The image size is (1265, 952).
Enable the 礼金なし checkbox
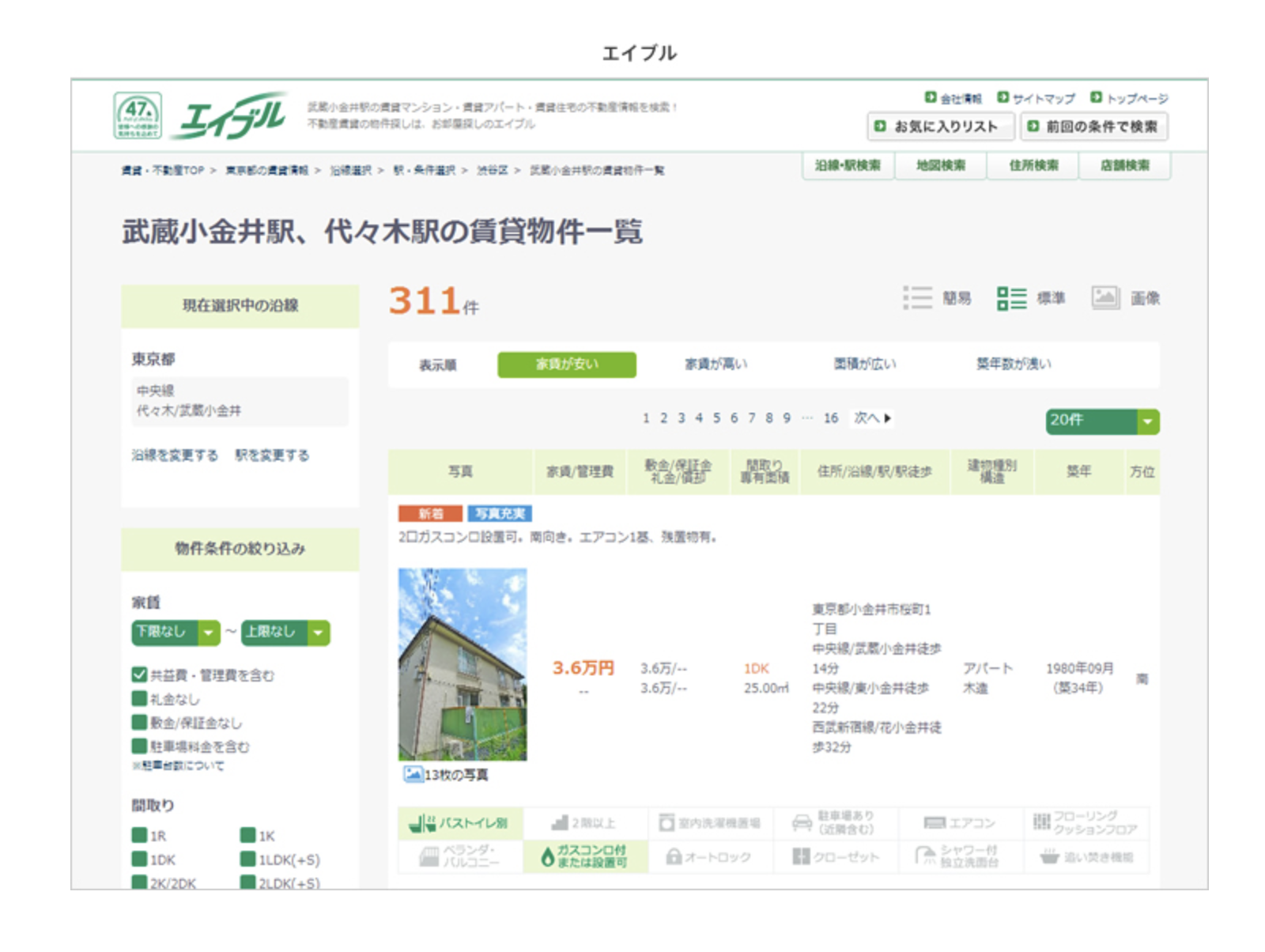tap(139, 699)
